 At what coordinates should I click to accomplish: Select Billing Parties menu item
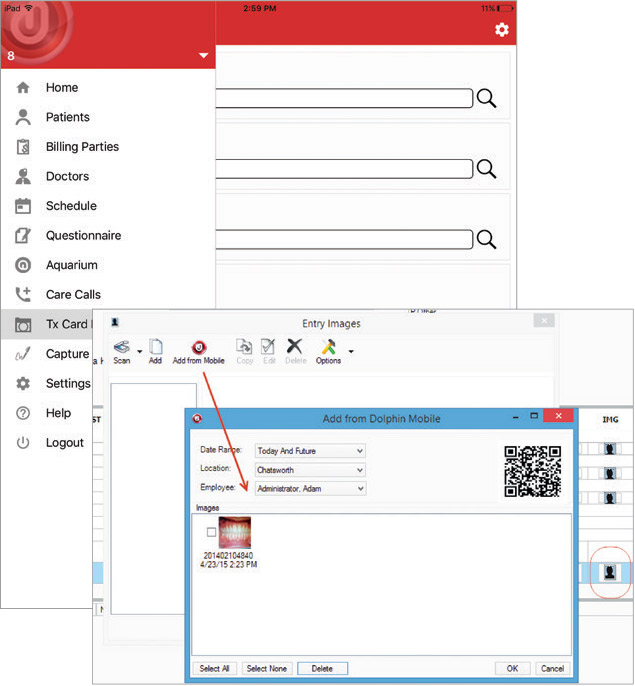point(82,147)
